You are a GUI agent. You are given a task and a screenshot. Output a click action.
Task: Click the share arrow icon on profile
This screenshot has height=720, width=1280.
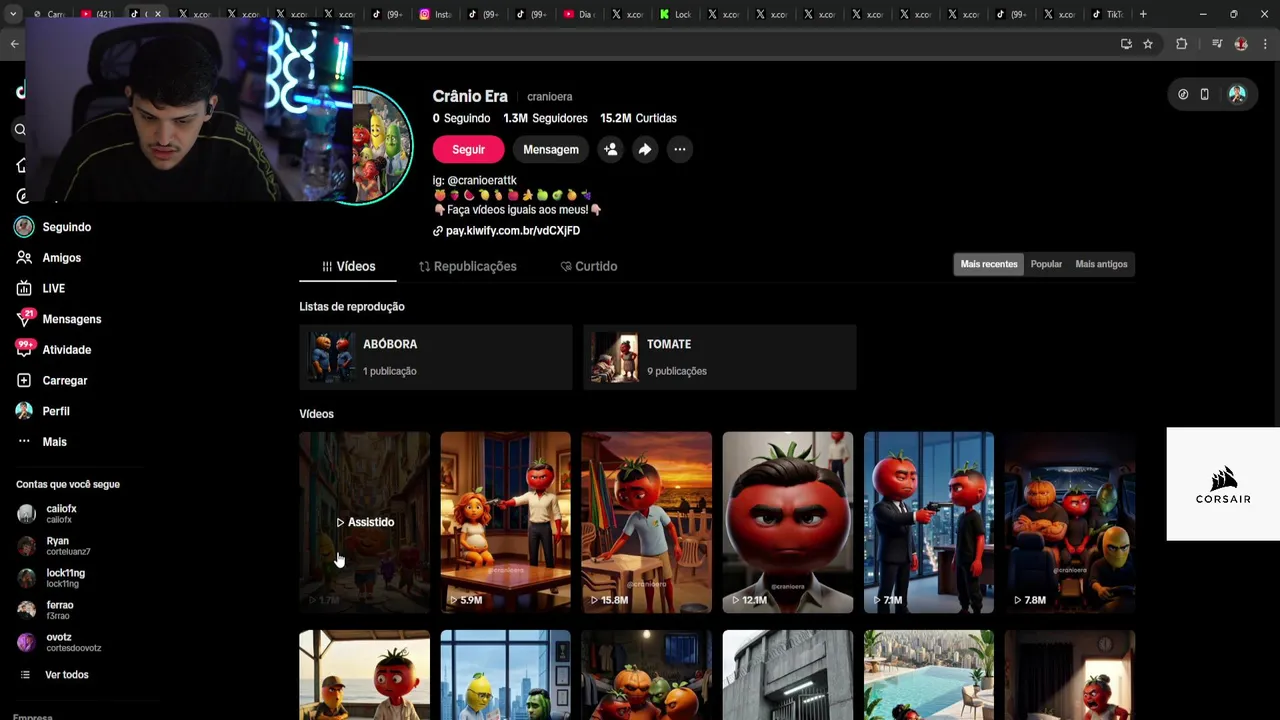(645, 149)
